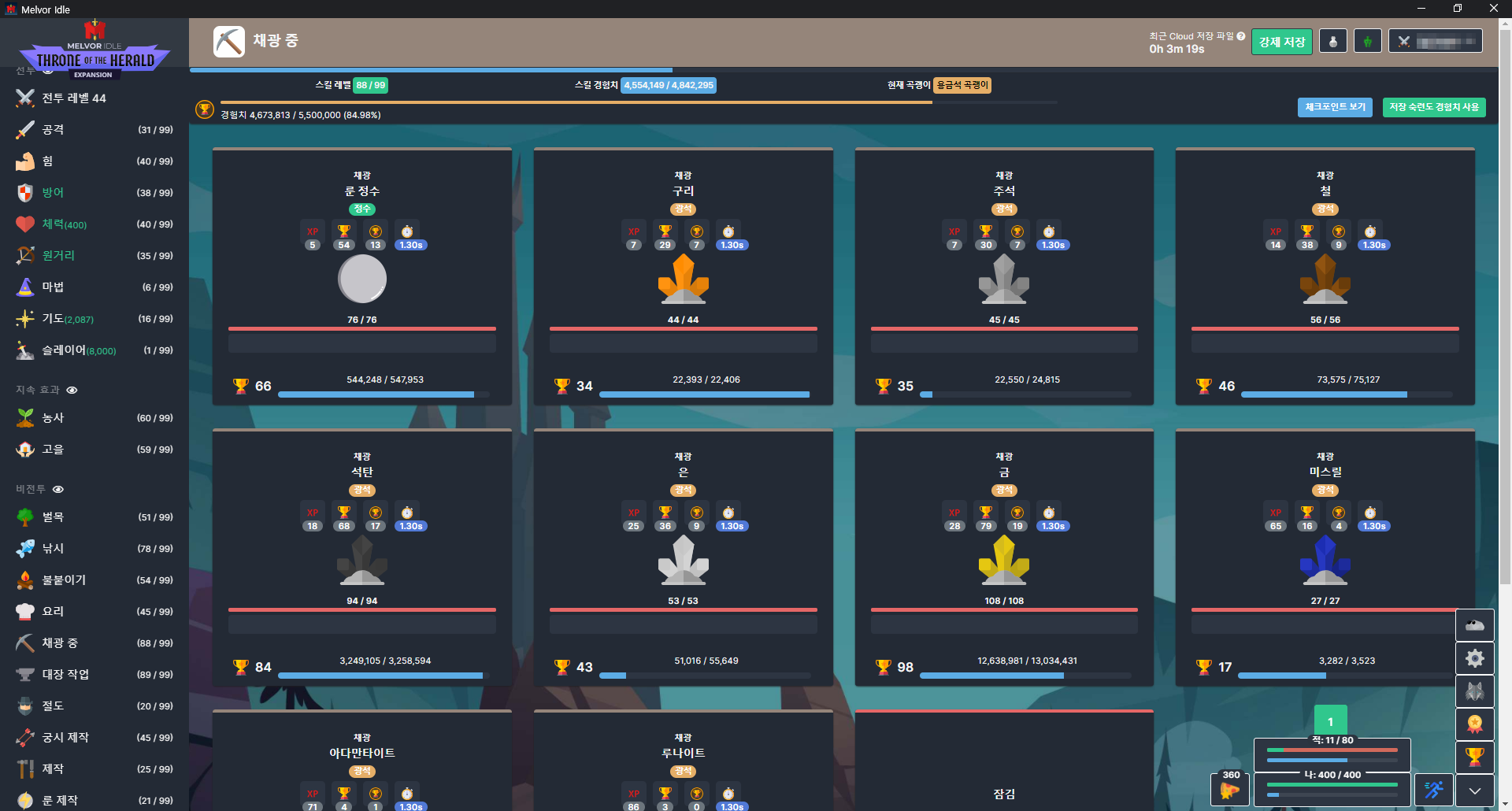
Task: Open the 벌목 (Woodcutting) skill page
Action: [94, 517]
